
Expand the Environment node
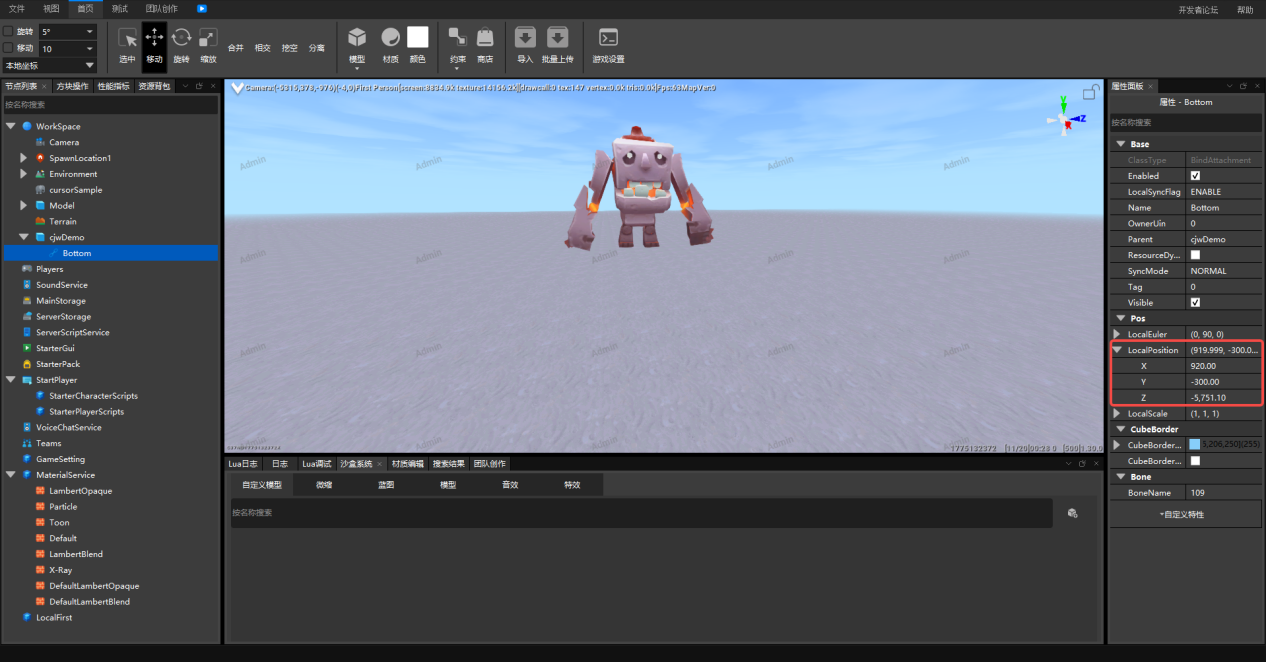(x=24, y=174)
